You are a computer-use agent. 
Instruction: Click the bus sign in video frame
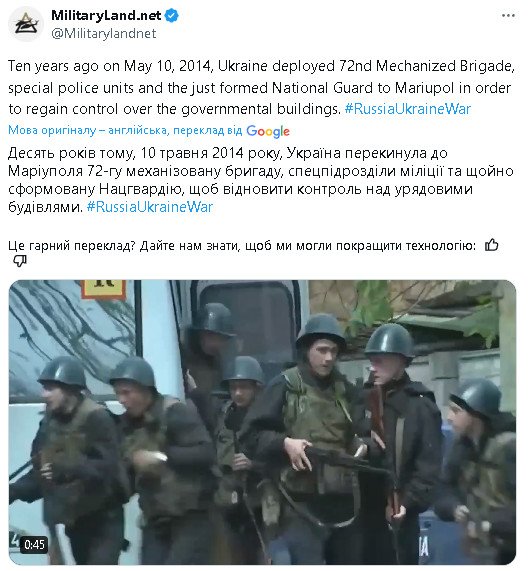coord(104,288)
